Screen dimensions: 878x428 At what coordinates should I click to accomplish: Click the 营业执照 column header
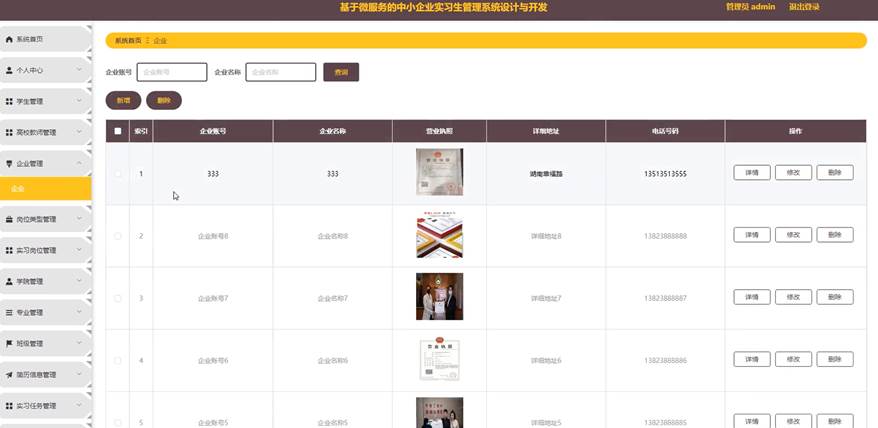(x=440, y=131)
